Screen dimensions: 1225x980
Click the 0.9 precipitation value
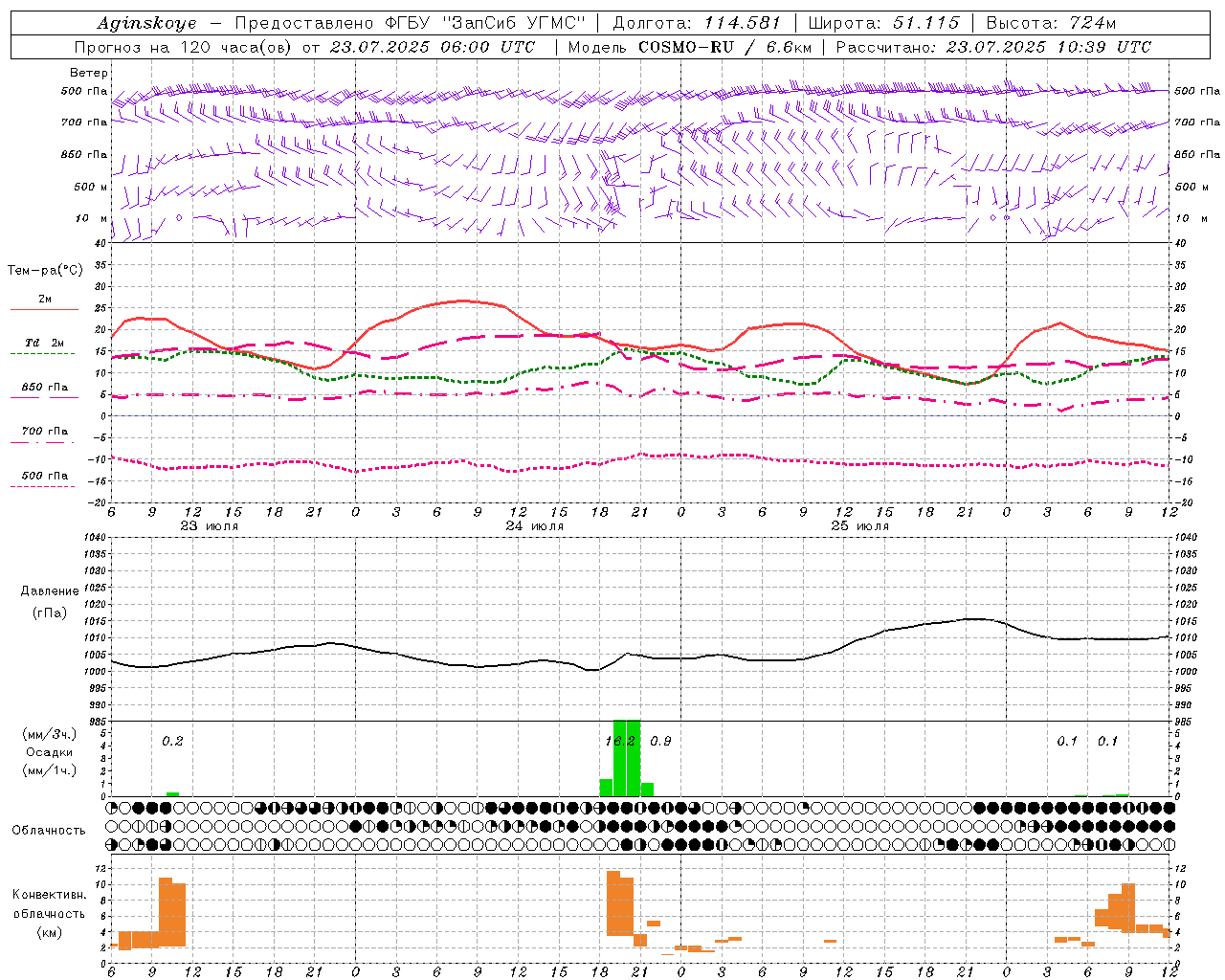(660, 741)
